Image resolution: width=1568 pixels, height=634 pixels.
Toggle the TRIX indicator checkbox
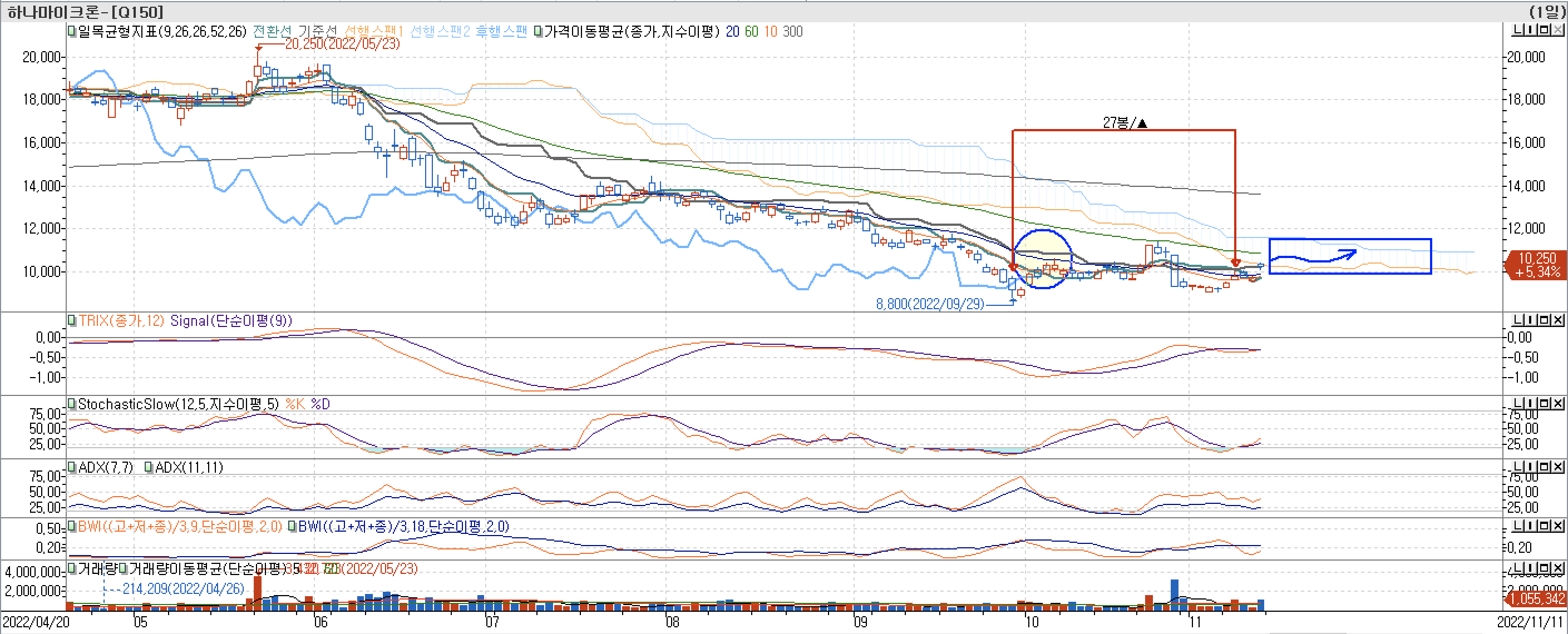(x=72, y=320)
